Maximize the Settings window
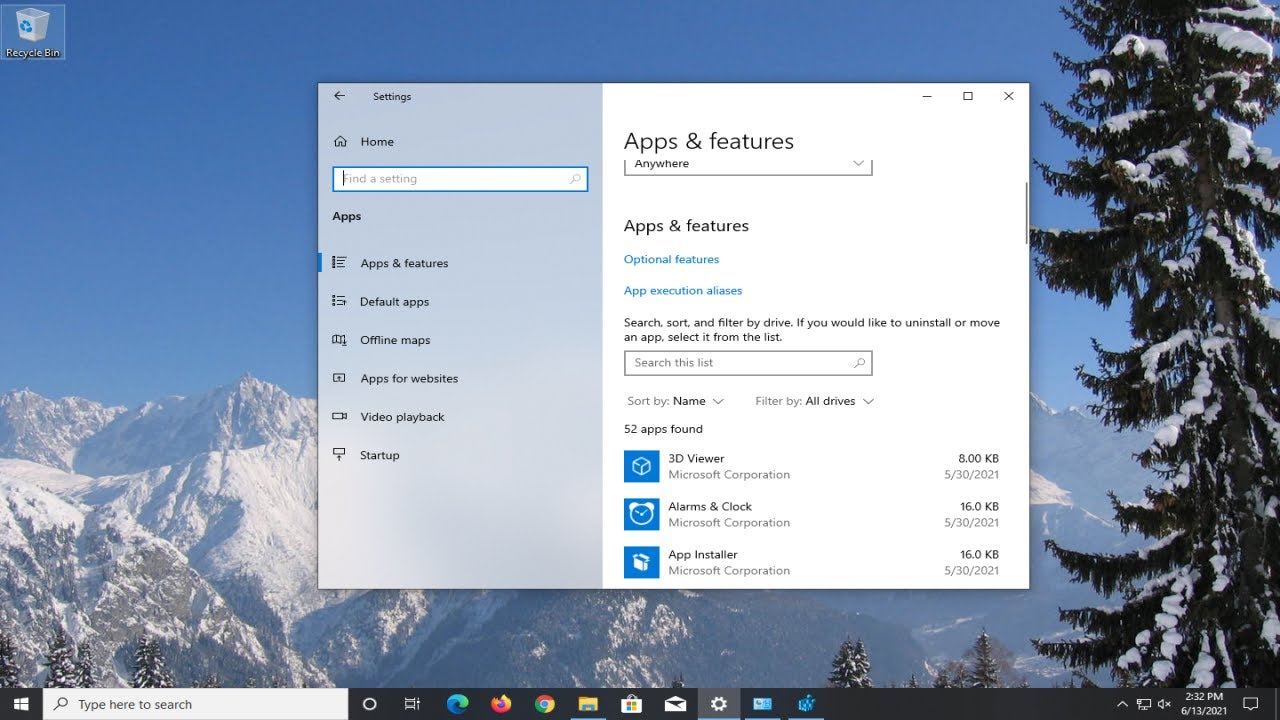This screenshot has width=1280, height=720. (x=967, y=96)
